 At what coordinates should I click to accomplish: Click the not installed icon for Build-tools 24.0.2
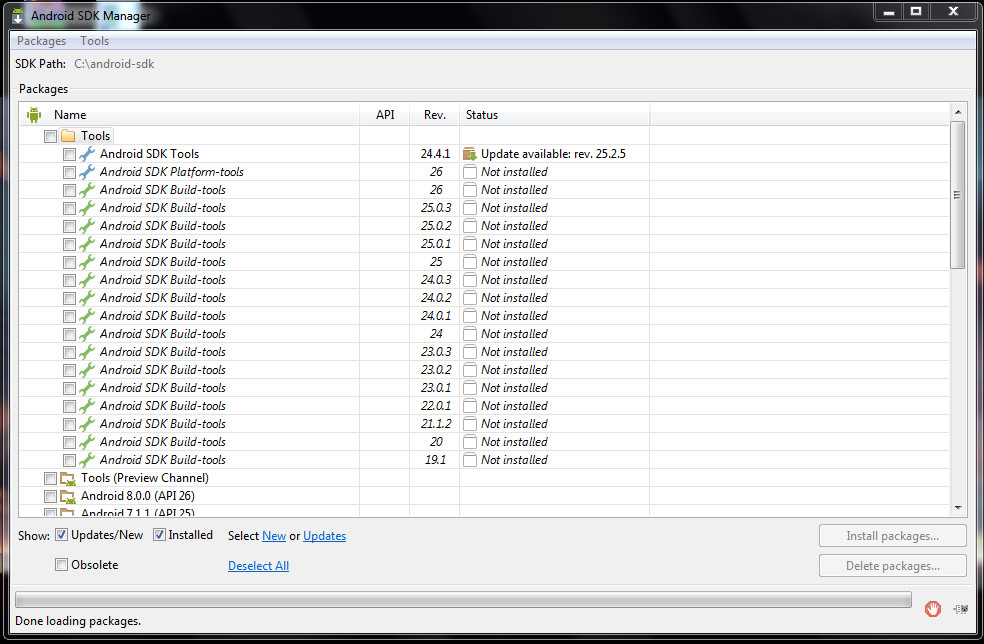[469, 298]
